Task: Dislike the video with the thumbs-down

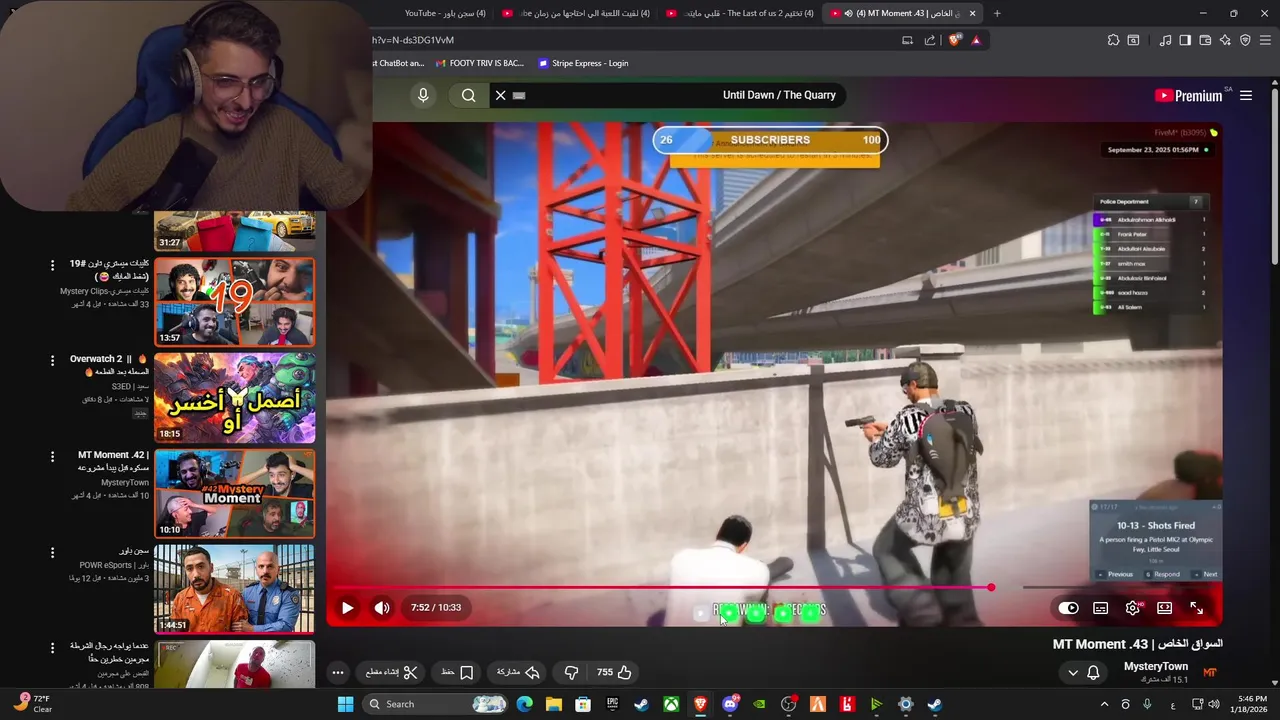Action: coord(571,672)
